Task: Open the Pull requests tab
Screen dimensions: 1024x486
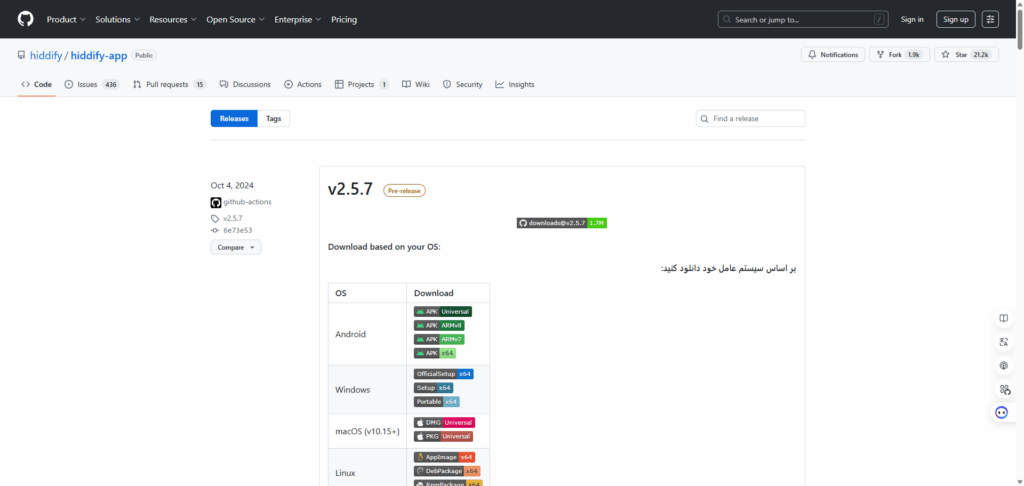Action: point(169,84)
